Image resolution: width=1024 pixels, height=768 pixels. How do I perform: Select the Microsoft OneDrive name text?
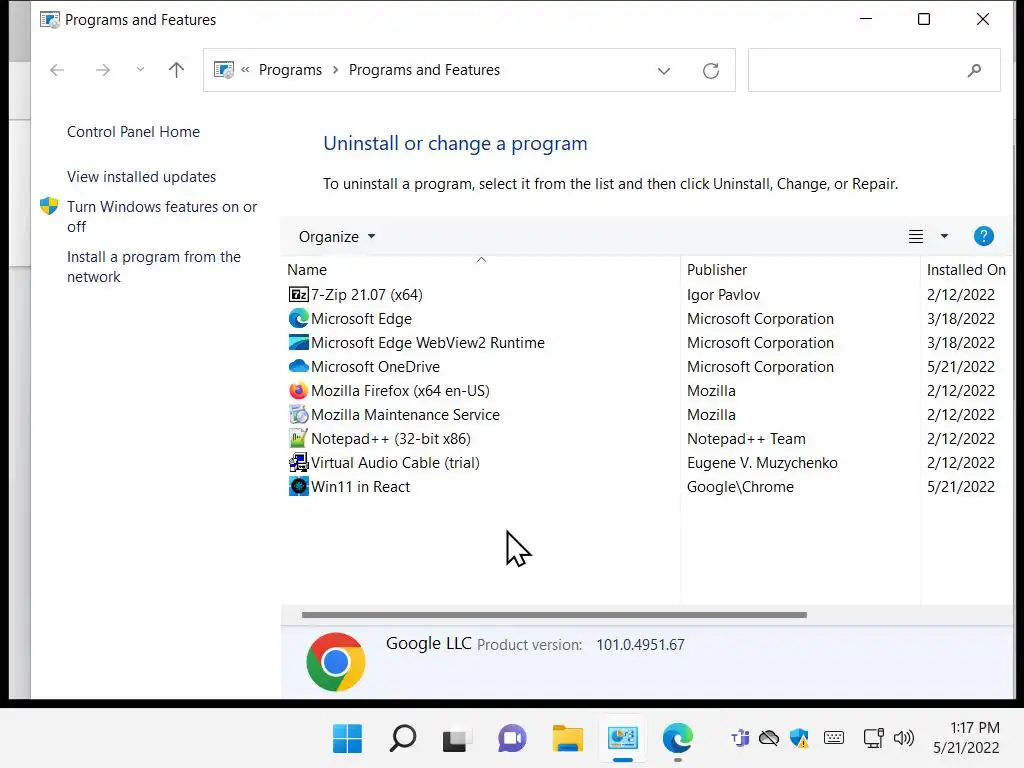pos(376,367)
